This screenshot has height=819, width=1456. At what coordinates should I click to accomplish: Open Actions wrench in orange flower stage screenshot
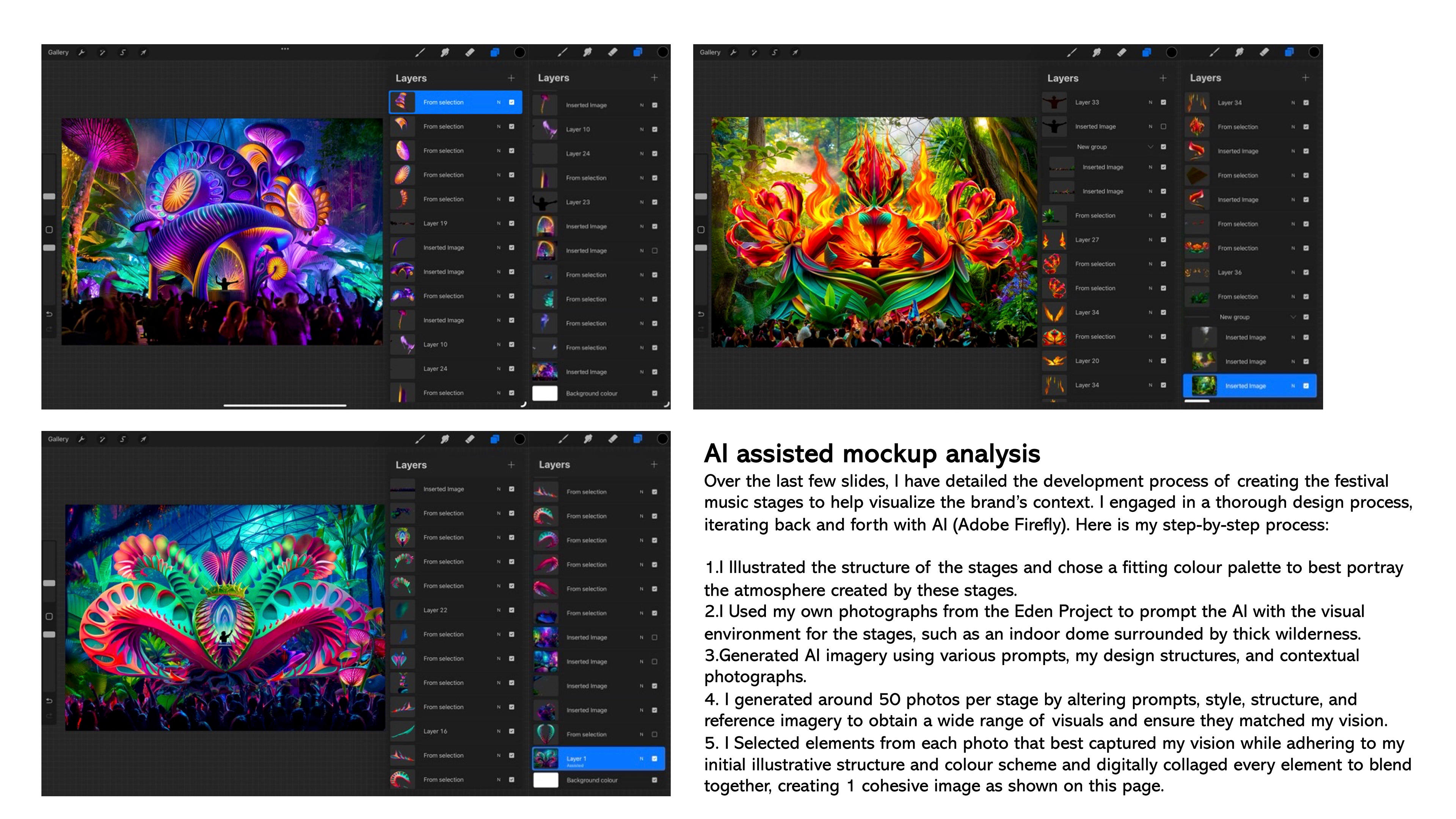pos(733,52)
